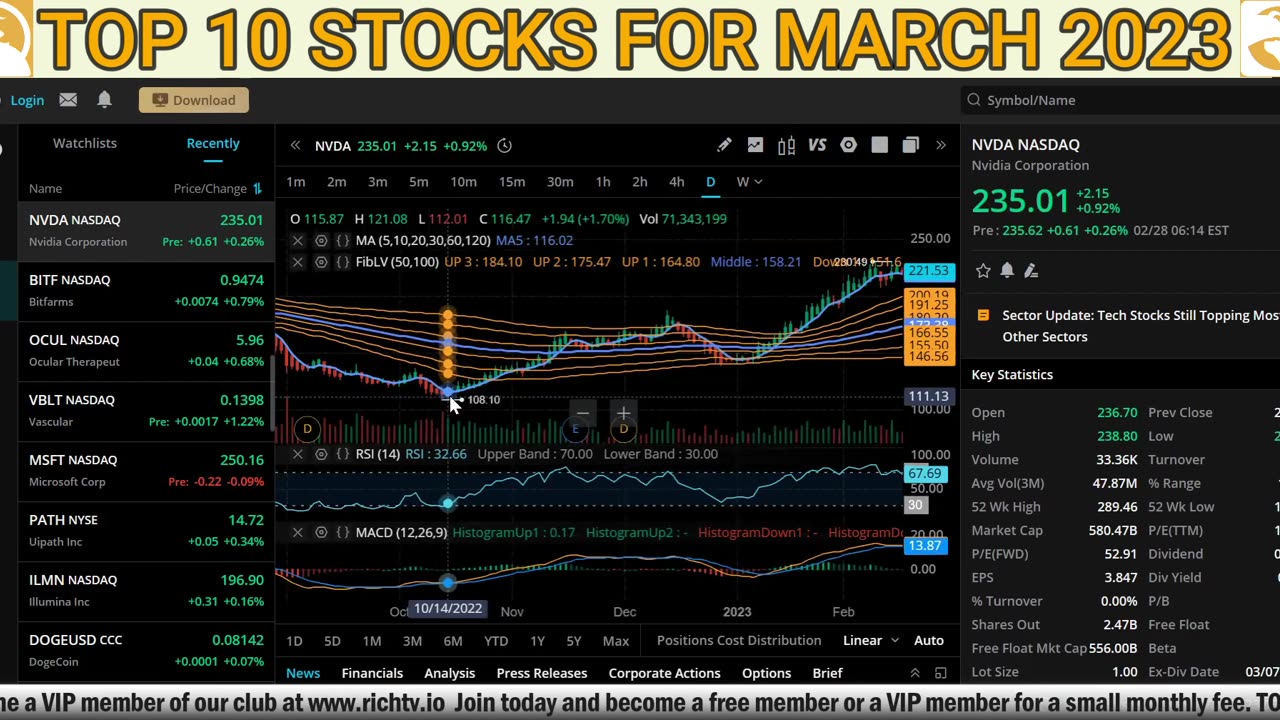Remove the MA indicator with X

tap(298, 241)
